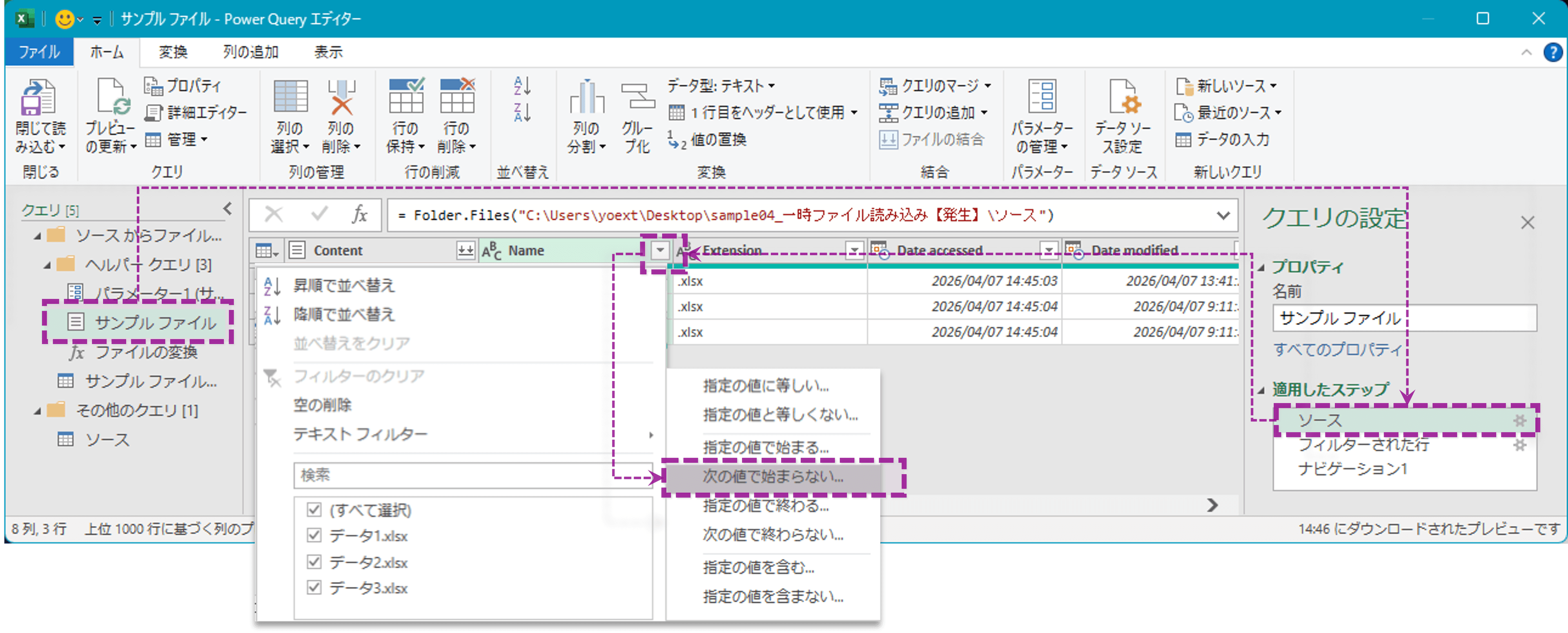Expand the formula bar with chevron

point(1223,216)
